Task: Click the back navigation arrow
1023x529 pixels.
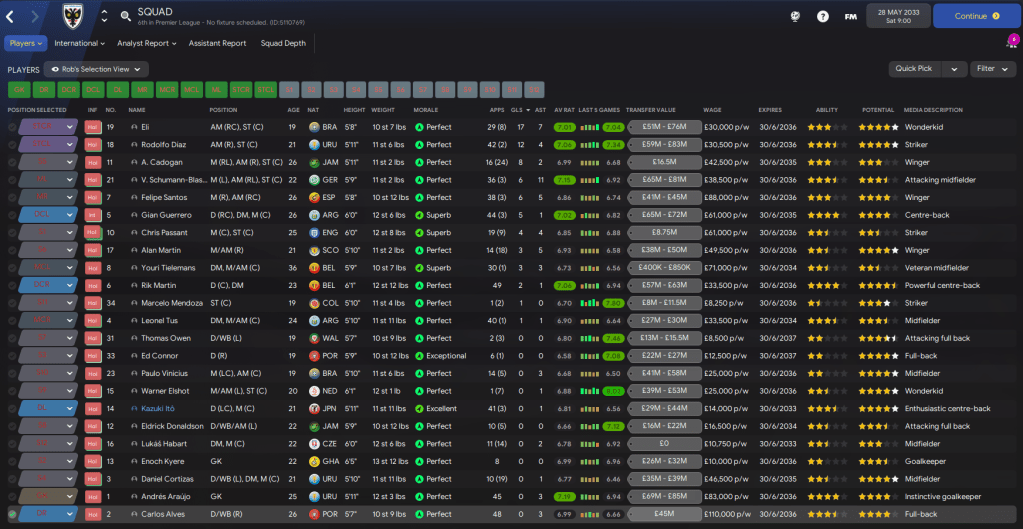Action: [x=11, y=16]
